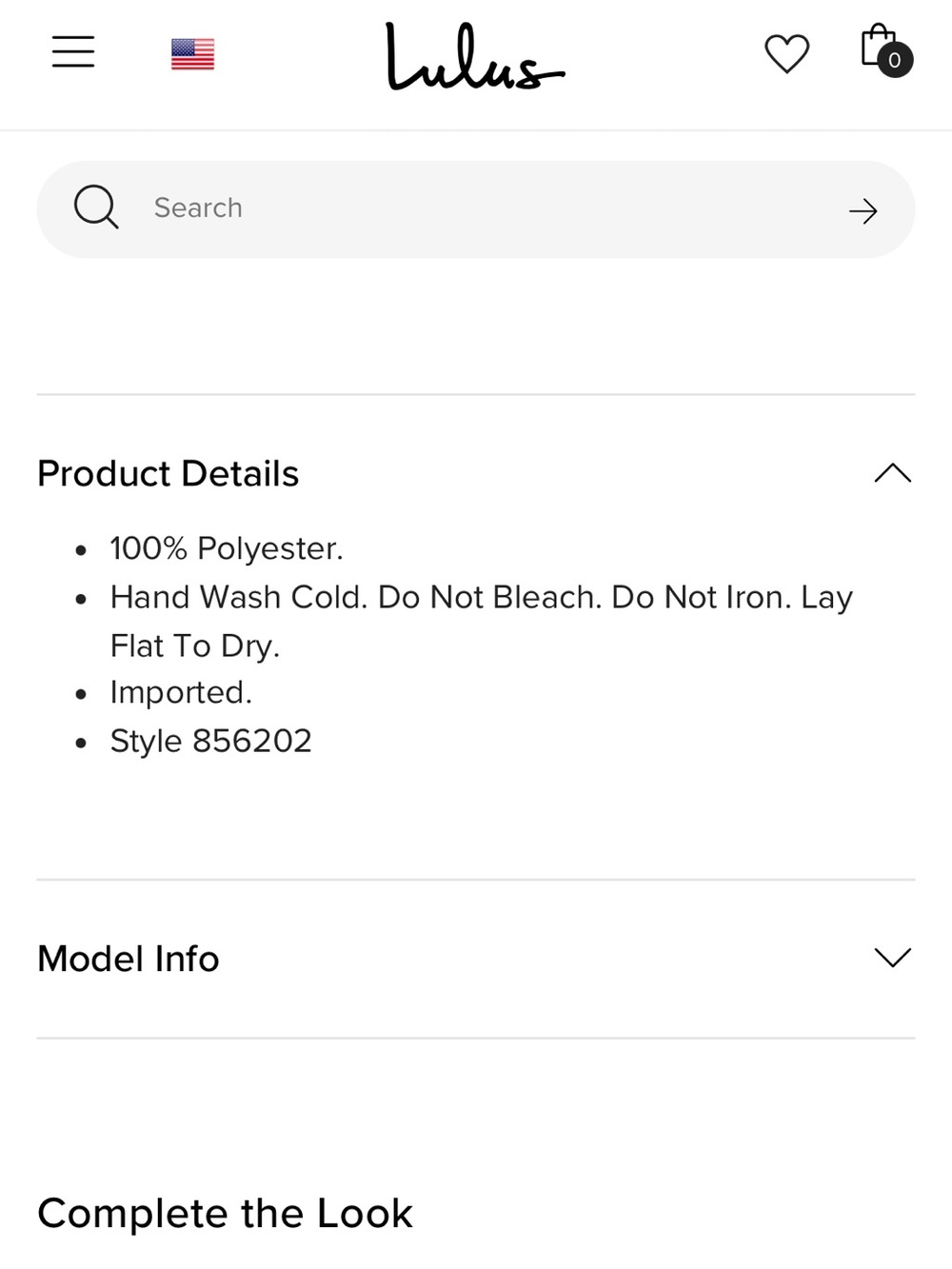The width and height of the screenshot is (952, 1269).
Task: Submit search with the arrow icon
Action: pos(863,210)
